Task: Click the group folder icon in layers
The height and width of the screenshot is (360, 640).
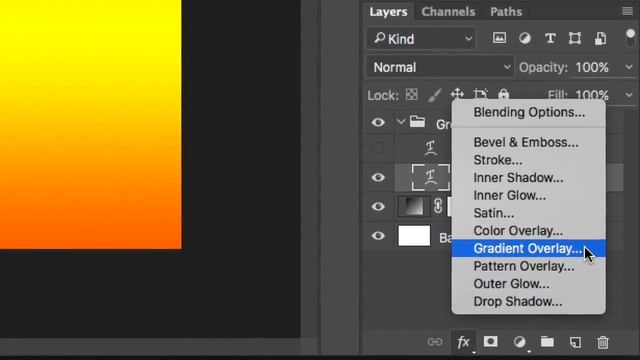Action: pyautogui.click(x=417, y=122)
